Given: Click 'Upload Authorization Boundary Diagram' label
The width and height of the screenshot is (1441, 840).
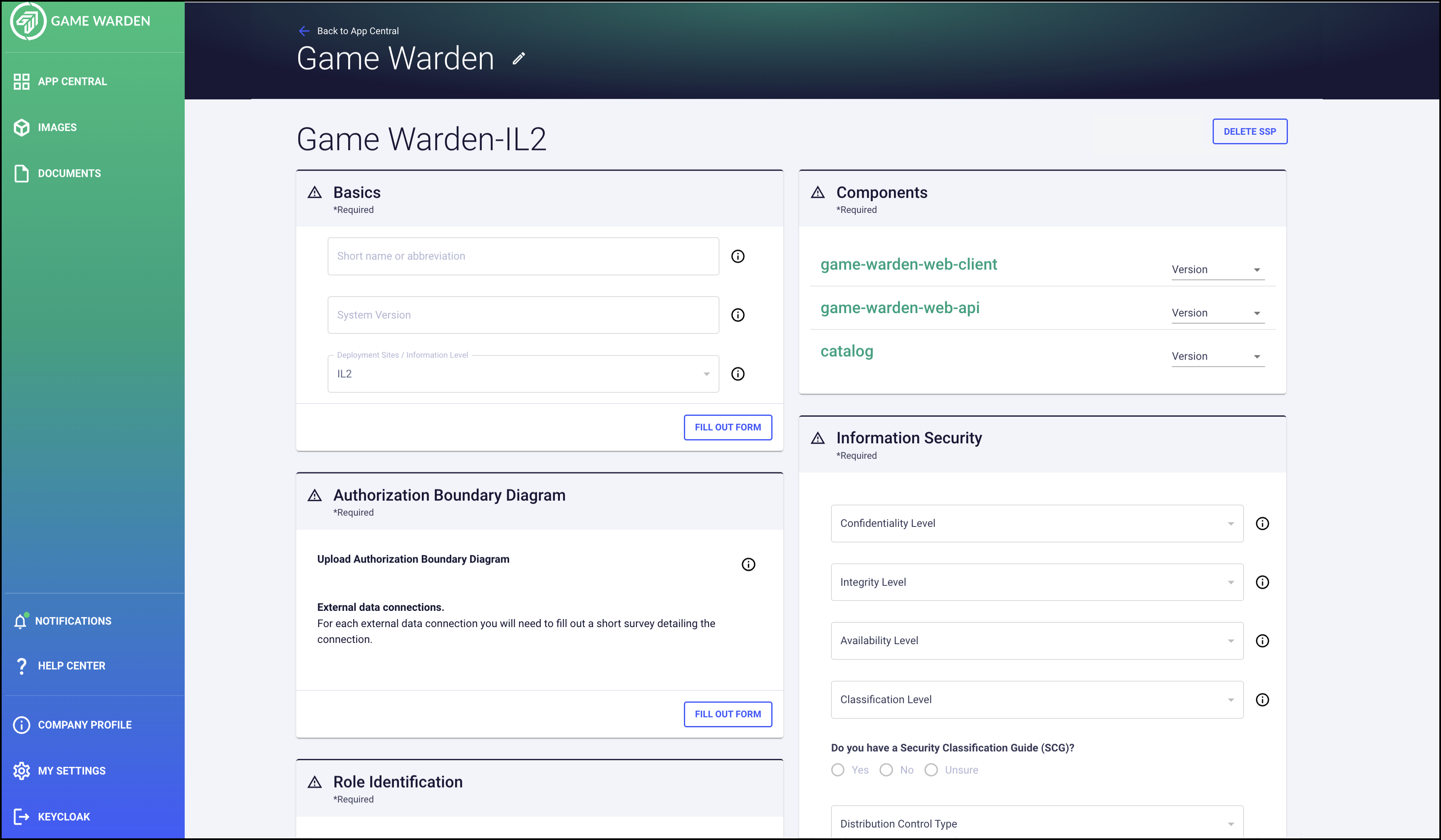Looking at the screenshot, I should pos(413,559).
